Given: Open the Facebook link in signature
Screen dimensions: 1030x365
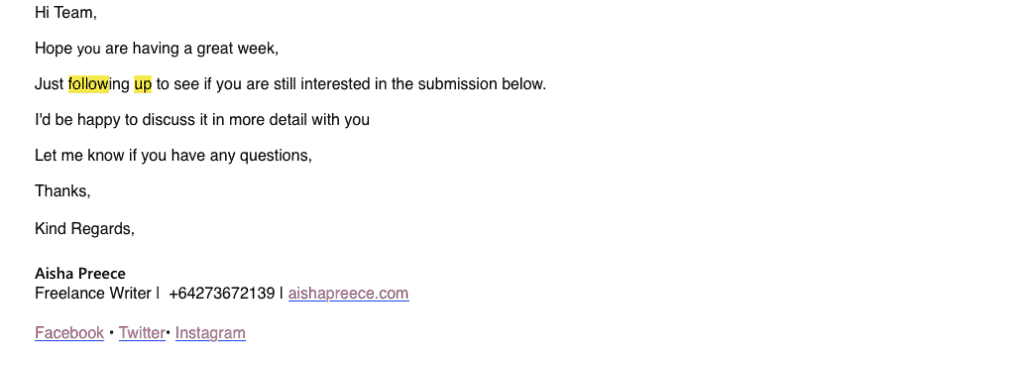Looking at the screenshot, I should 69,333.
